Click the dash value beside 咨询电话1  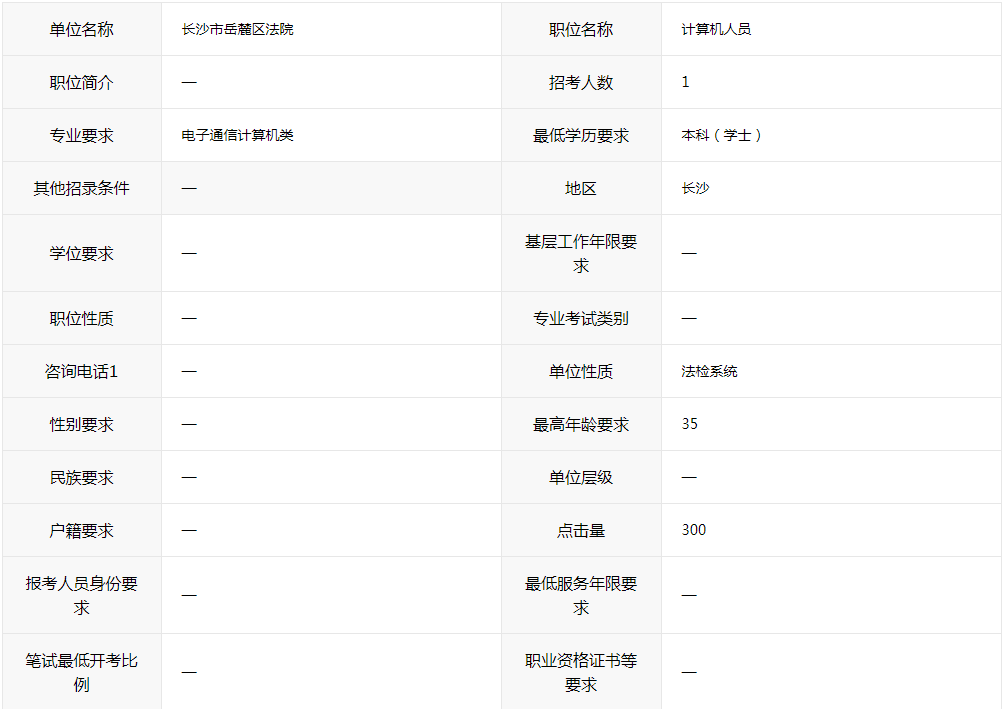(x=189, y=371)
